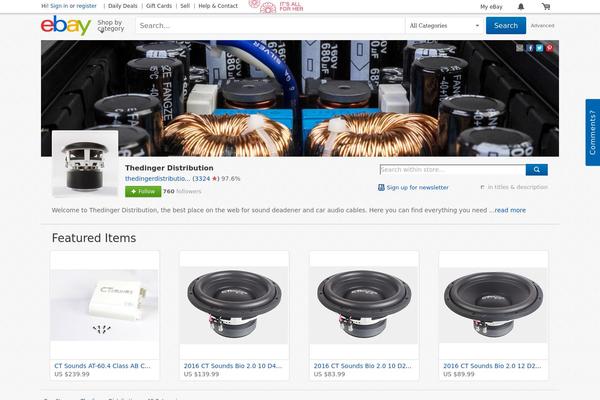Click Sign up for newsletter link
The height and width of the screenshot is (400, 600).
point(417,187)
